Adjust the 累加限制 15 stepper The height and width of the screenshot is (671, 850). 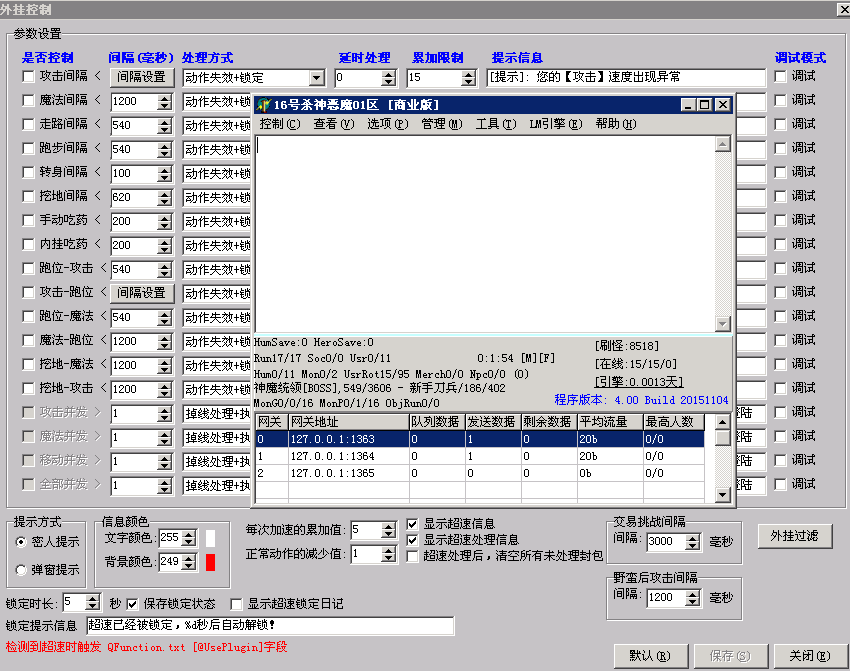[468, 78]
